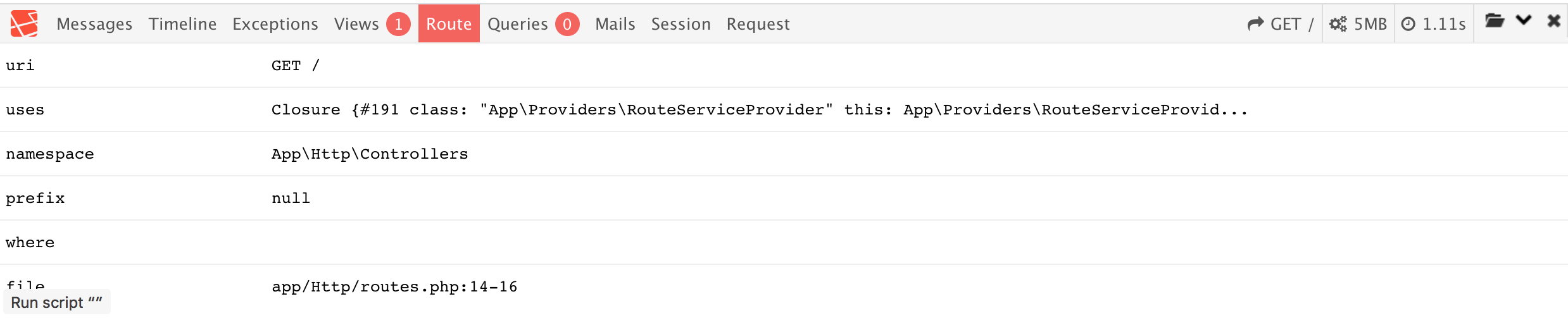Minimize the debugbar with the chevron arrow
The height and width of the screenshot is (318, 1568).
point(1524,20)
